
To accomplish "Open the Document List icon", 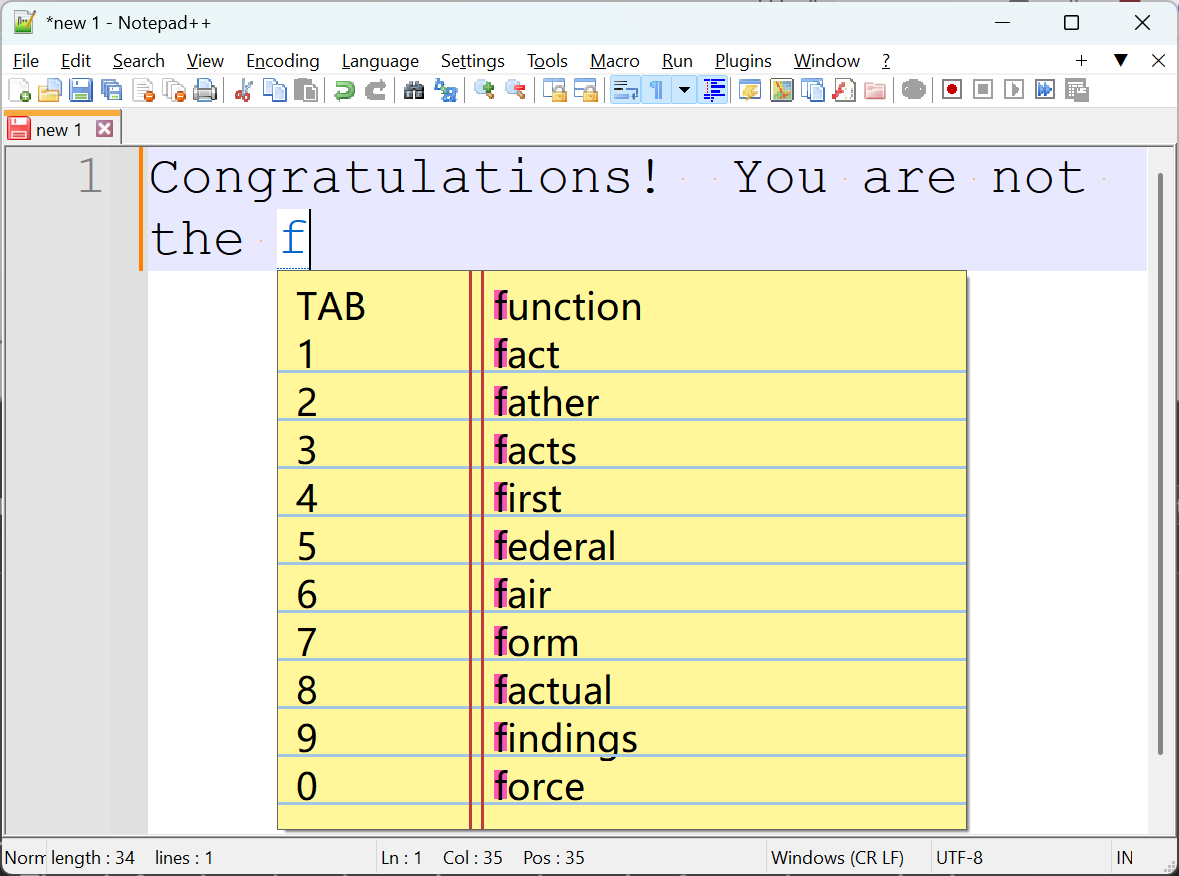I will point(813,90).
